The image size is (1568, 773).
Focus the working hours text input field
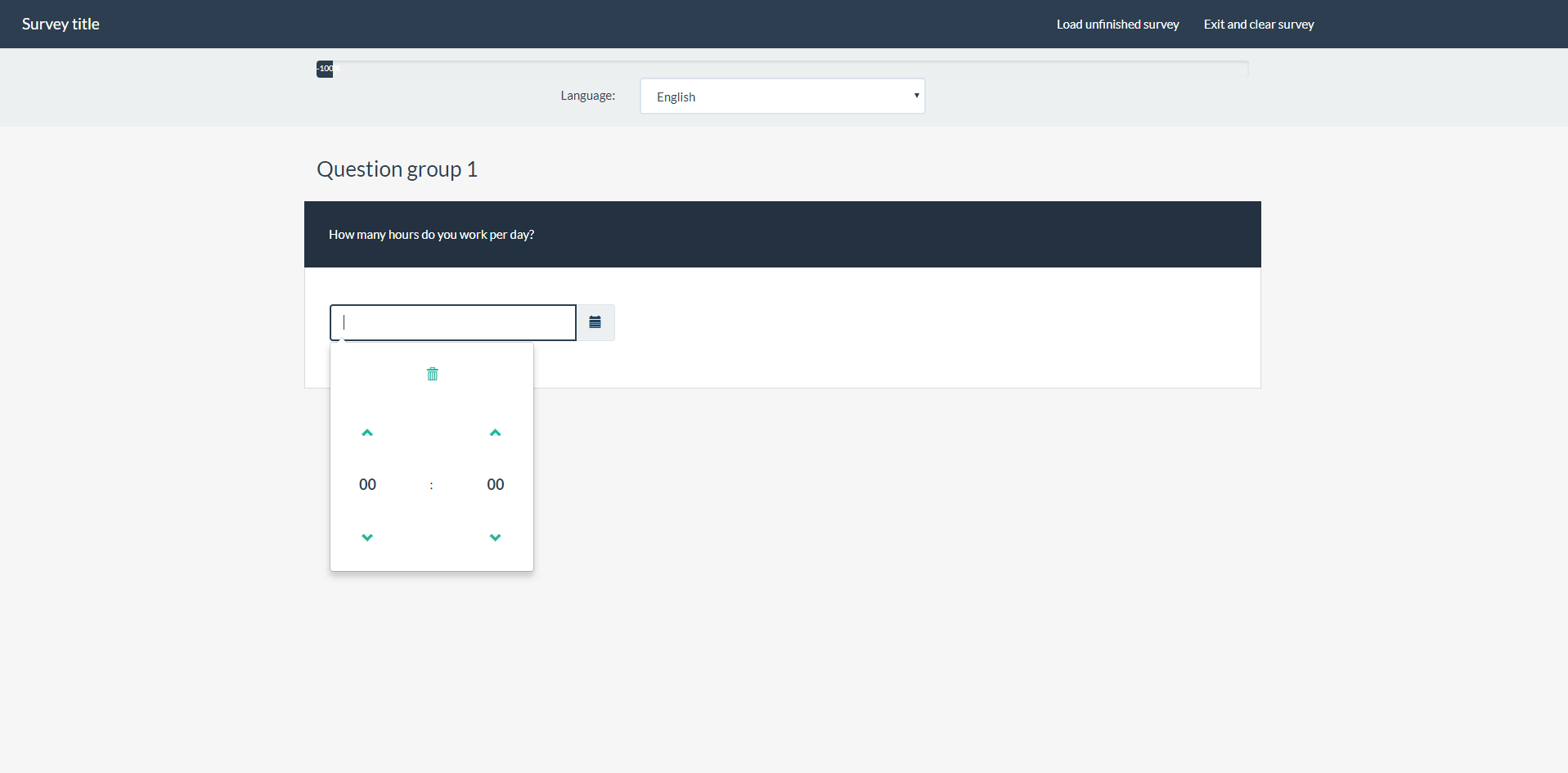click(x=453, y=322)
